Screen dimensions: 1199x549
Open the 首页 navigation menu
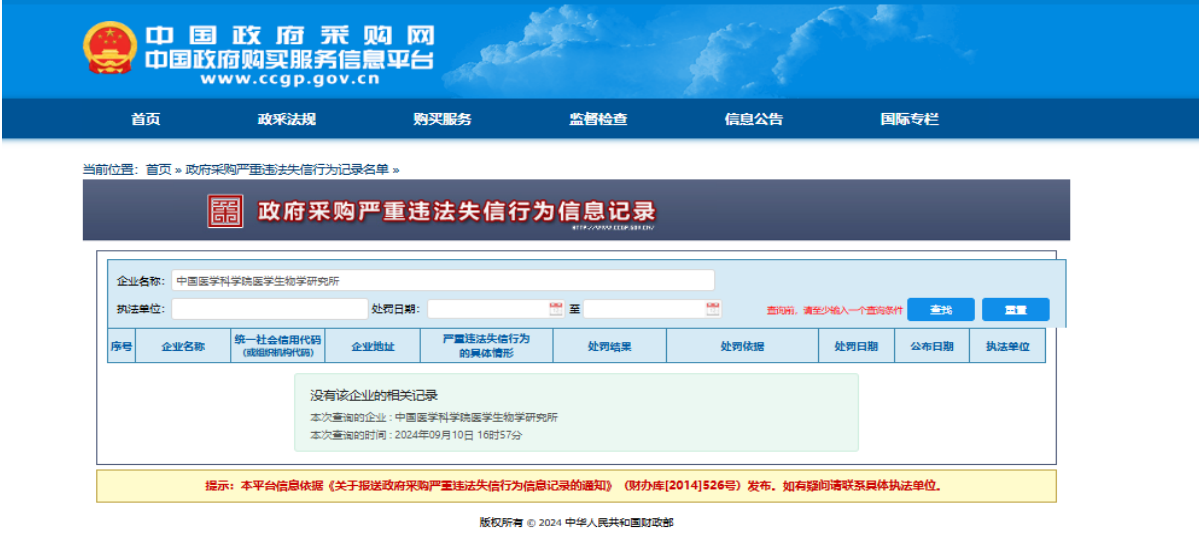[145, 119]
